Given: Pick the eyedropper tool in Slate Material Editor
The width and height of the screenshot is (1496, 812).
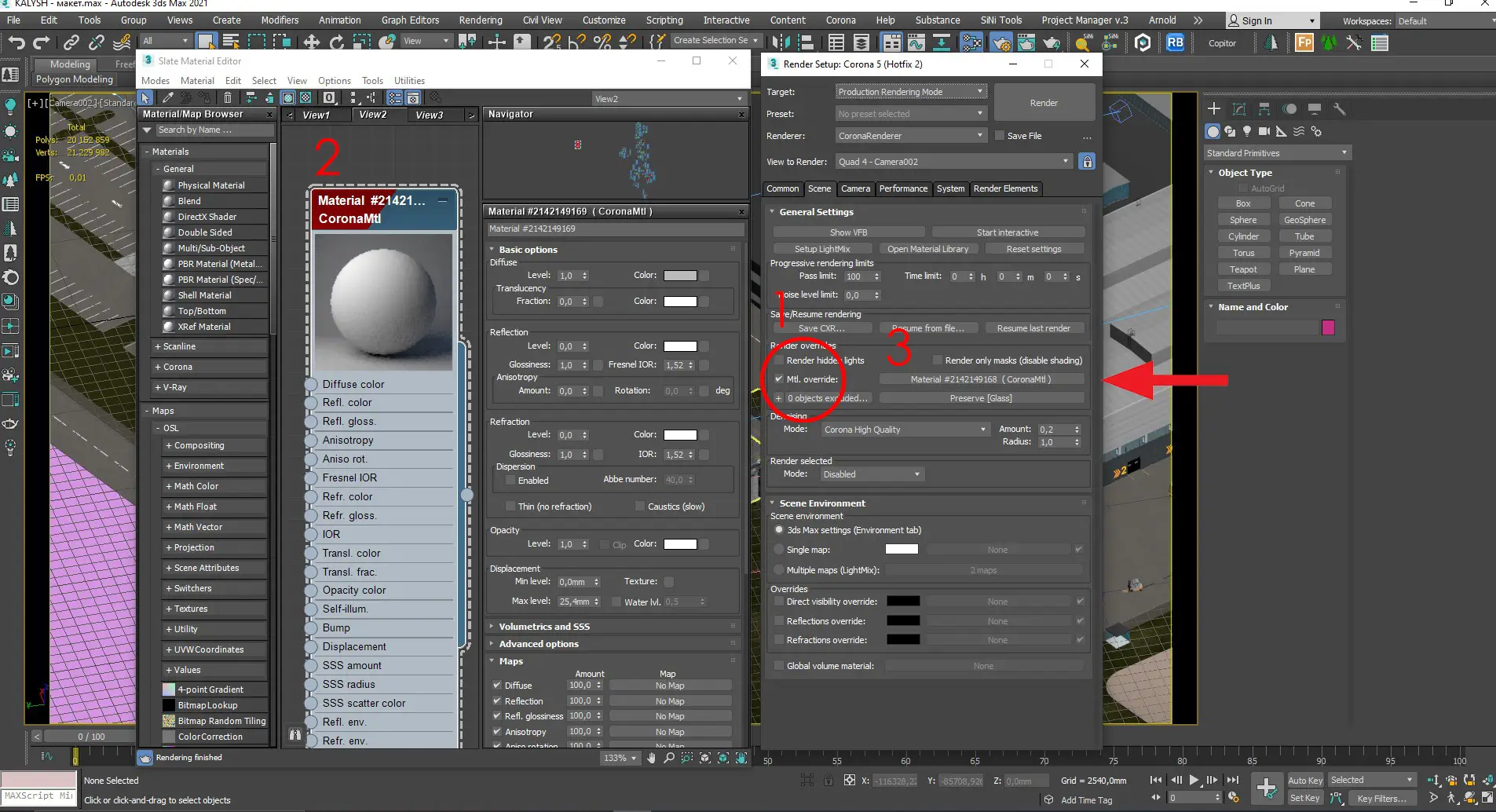Looking at the screenshot, I should (x=167, y=97).
